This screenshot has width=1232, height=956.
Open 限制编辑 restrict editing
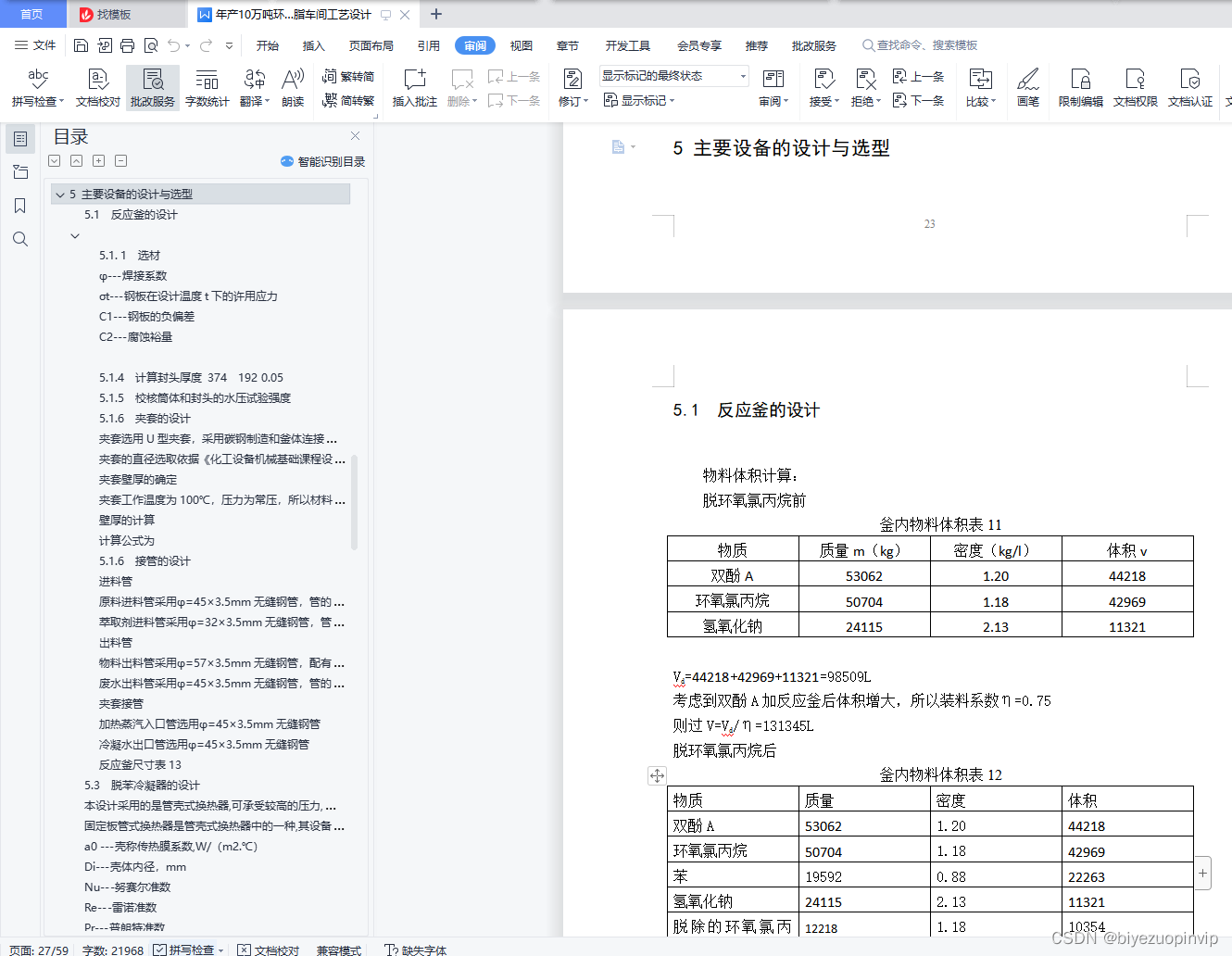tap(1081, 87)
